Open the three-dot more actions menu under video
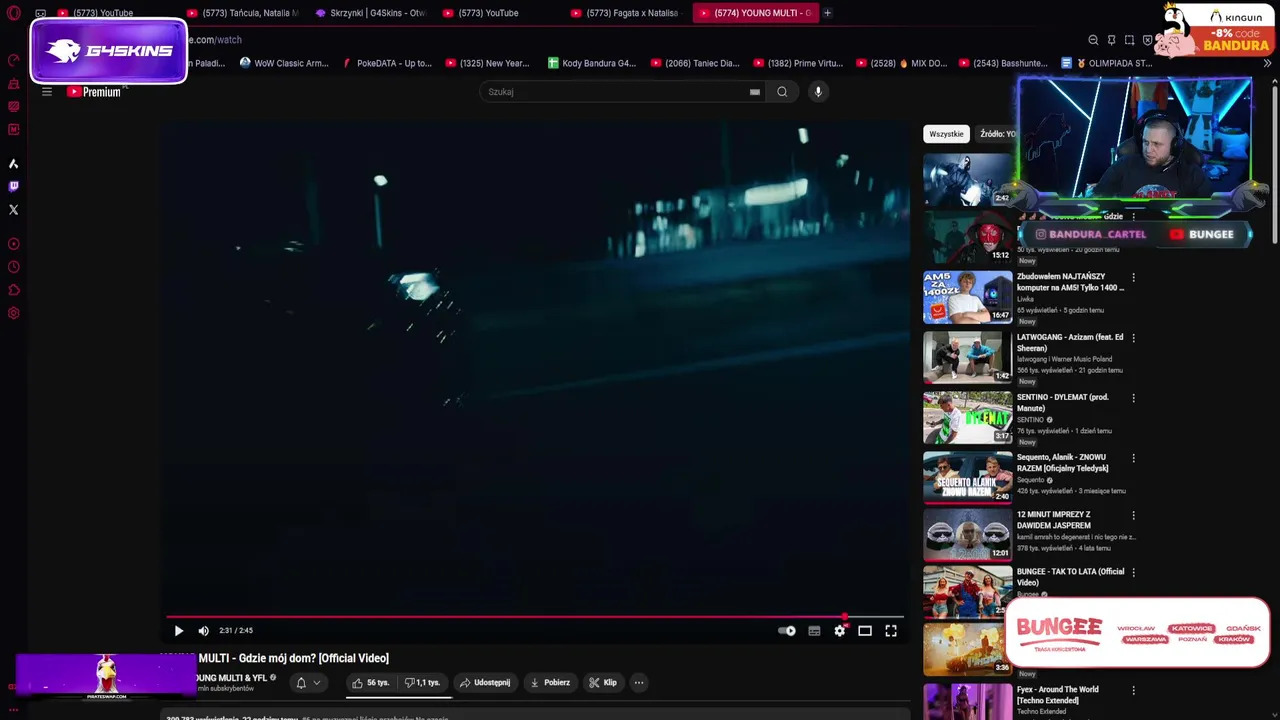 (639, 683)
